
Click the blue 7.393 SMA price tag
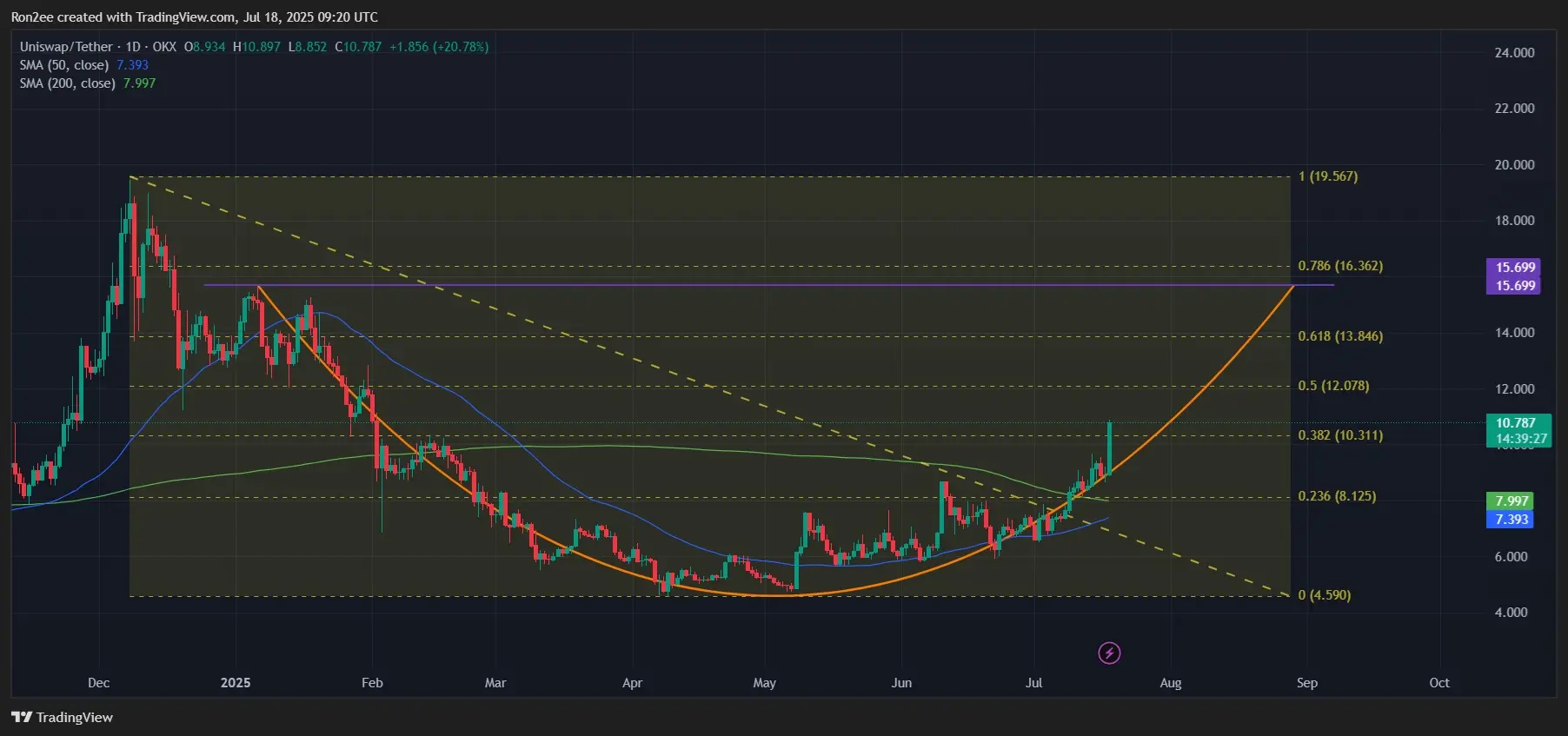click(1511, 520)
